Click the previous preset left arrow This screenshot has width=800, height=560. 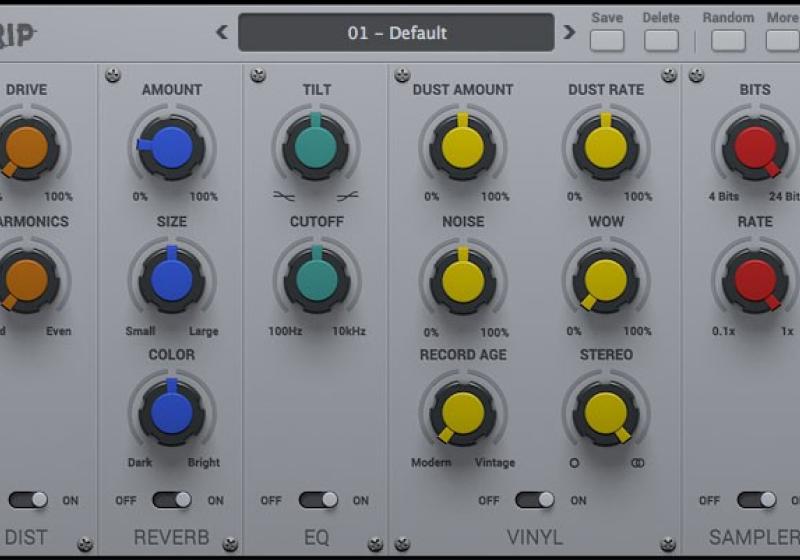click(222, 32)
